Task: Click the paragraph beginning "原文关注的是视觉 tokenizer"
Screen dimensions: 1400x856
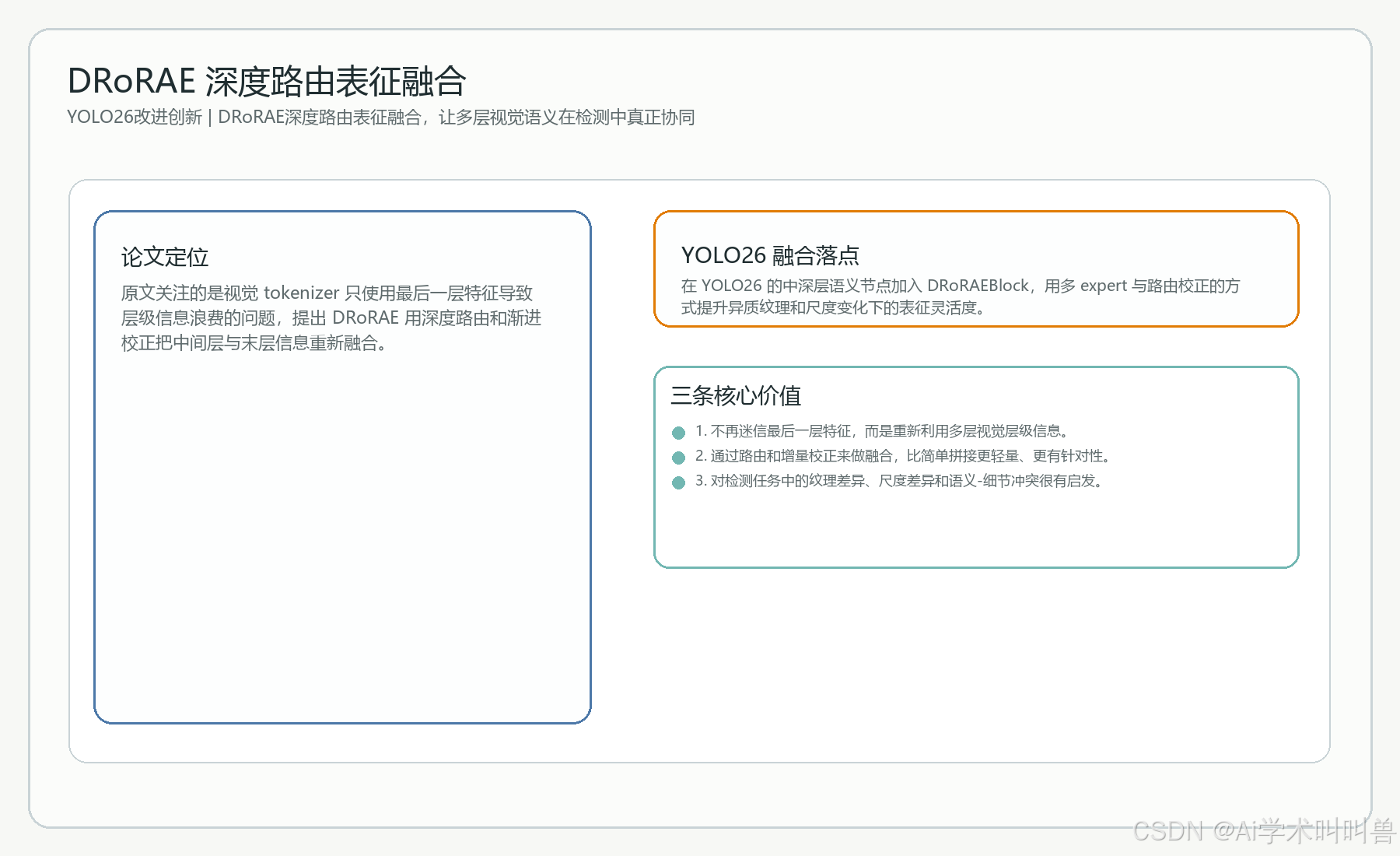Action: pos(331,317)
